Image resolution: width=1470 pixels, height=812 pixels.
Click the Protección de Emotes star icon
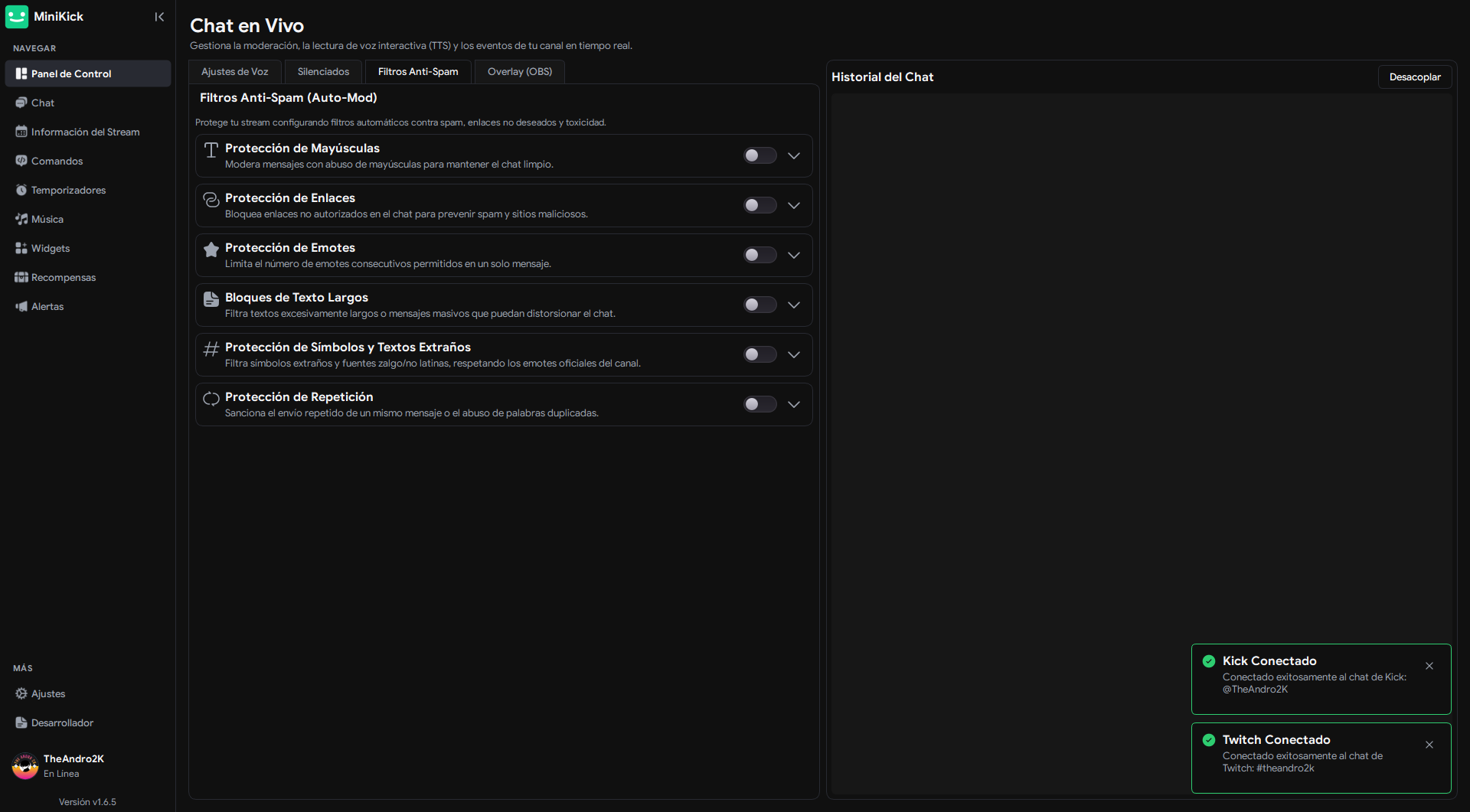(211, 249)
